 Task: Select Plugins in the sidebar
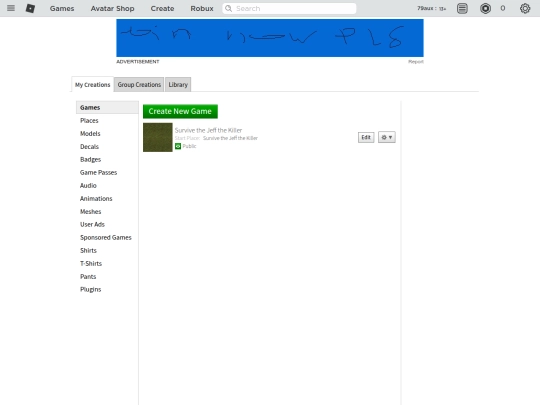click(91, 289)
